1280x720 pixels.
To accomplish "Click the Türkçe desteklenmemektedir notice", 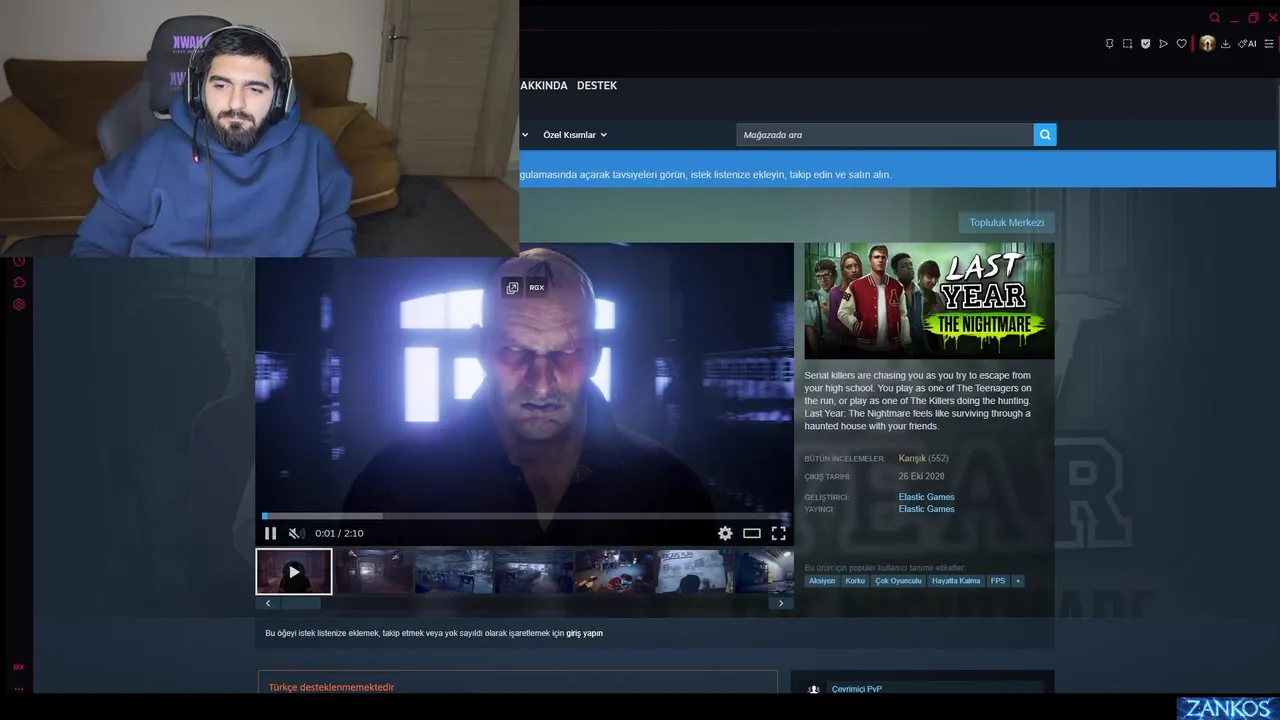I will click(x=331, y=688).
